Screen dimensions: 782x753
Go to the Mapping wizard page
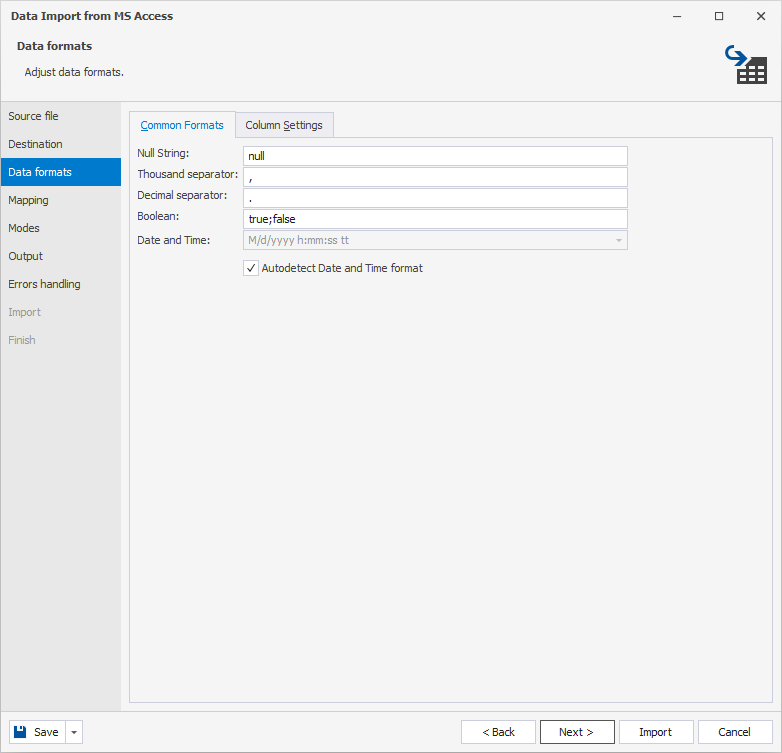(x=28, y=200)
